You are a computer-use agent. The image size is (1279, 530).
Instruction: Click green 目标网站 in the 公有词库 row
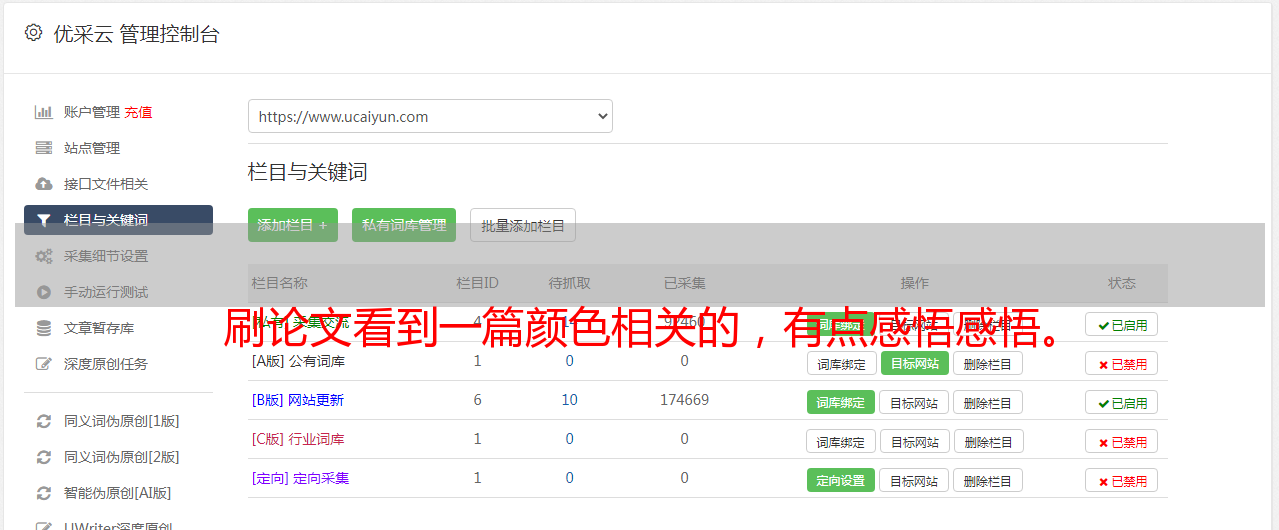915,363
